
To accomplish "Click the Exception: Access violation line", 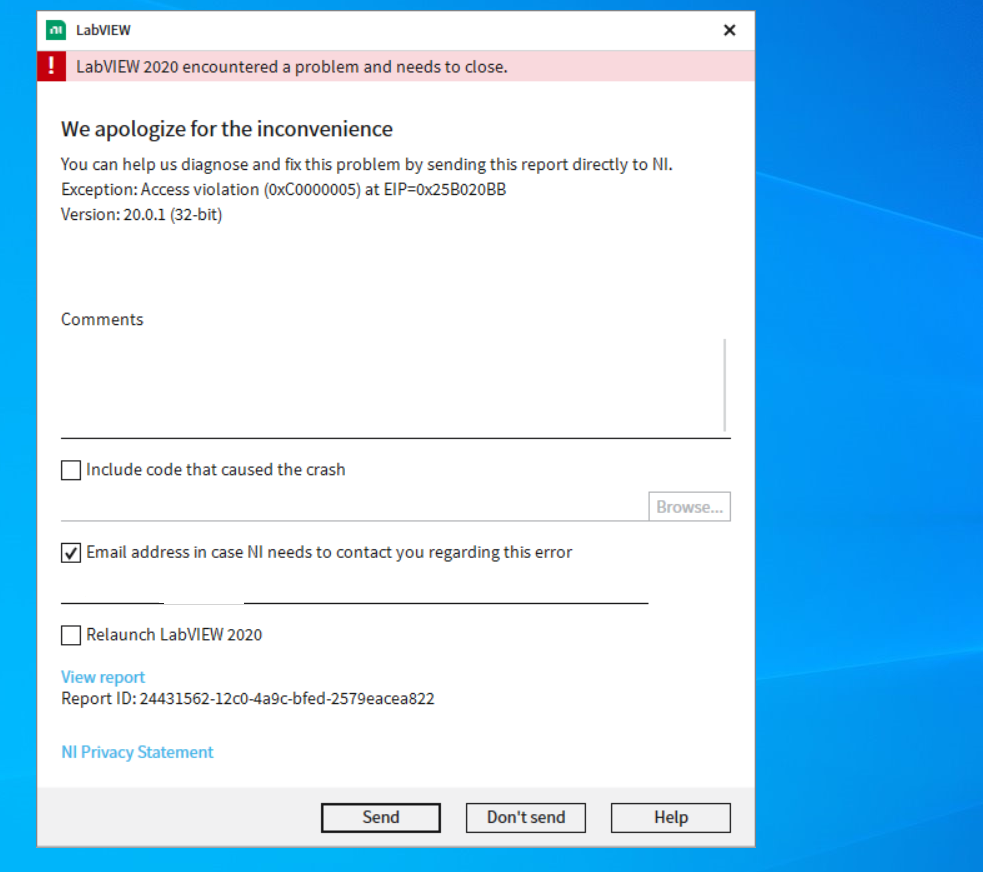I will pos(283,189).
